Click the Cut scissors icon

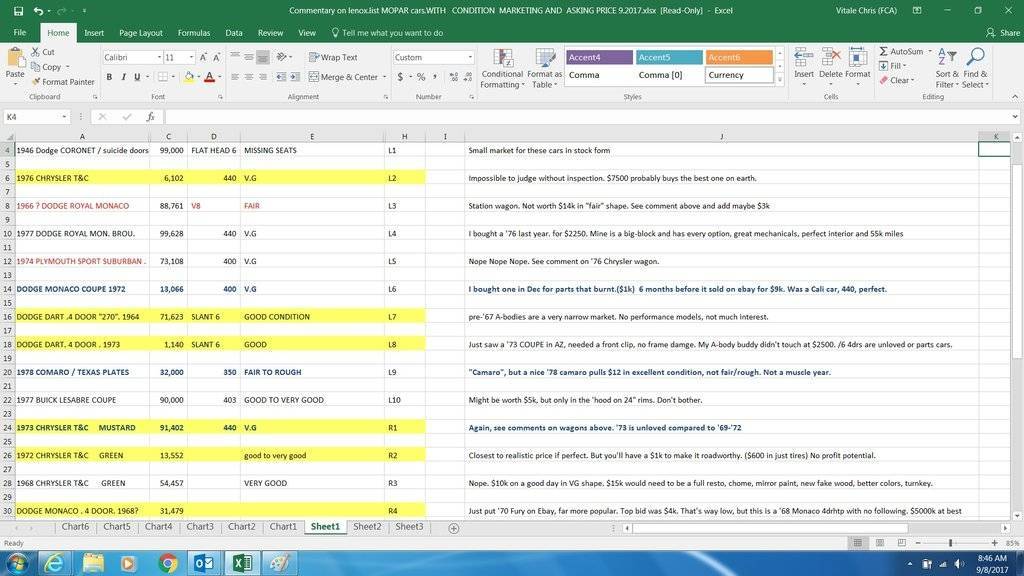[35, 52]
